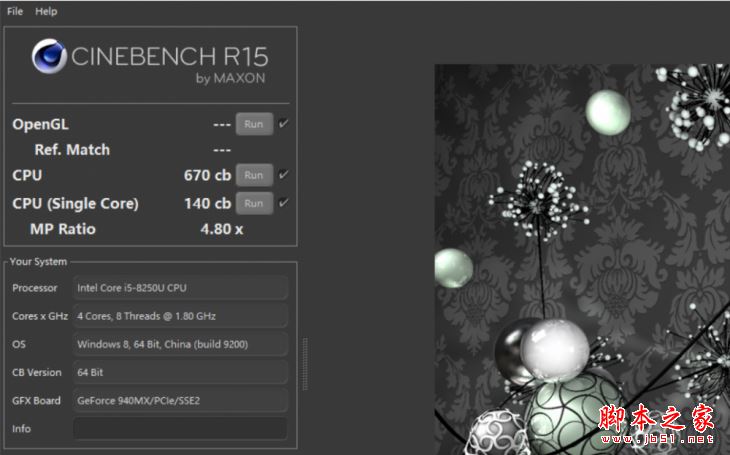This screenshot has height=455, width=730.
Task: Click the OS field Windows 8
Action: (180, 344)
